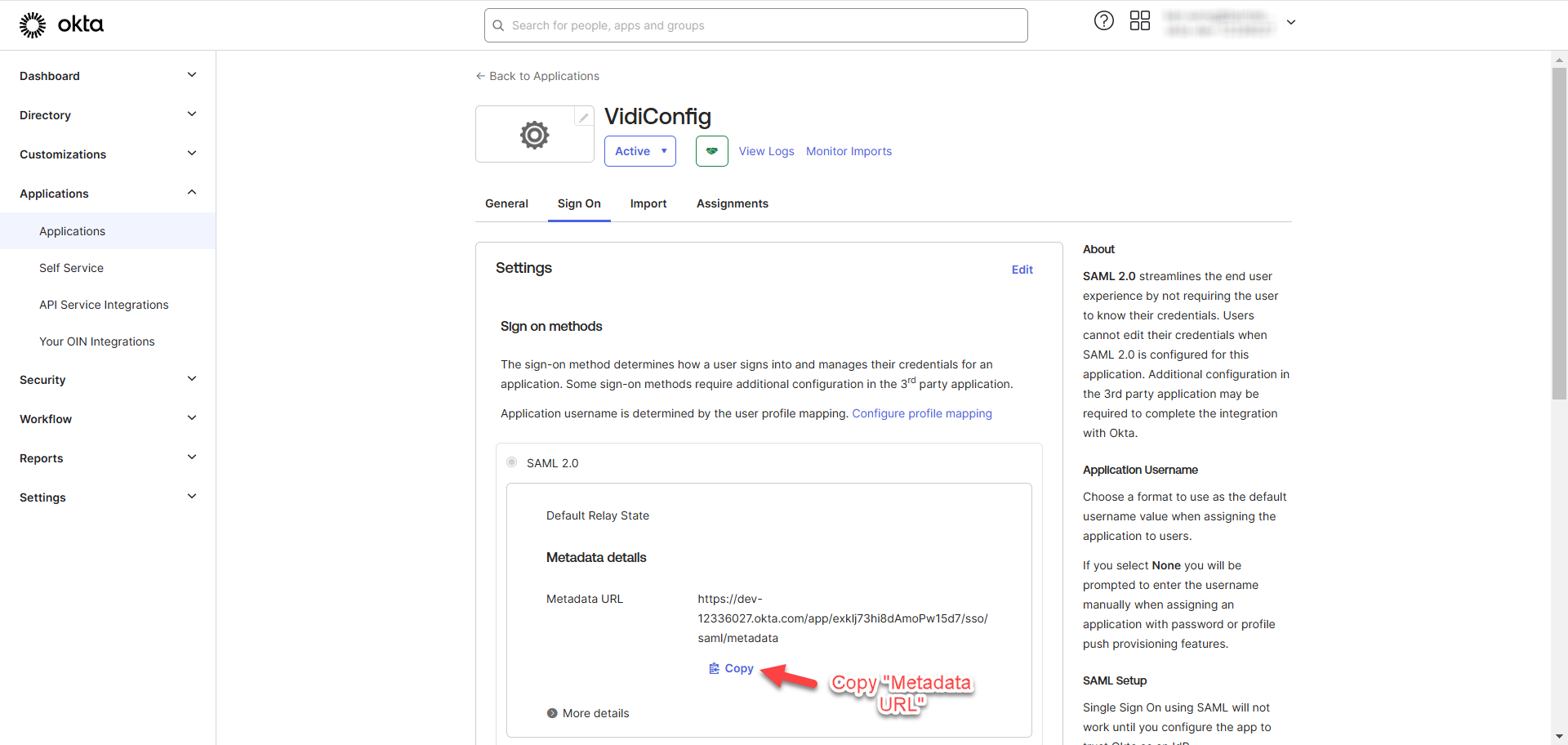Image resolution: width=1568 pixels, height=745 pixels.
Task: Click the pencil edit logo icon
Action: (x=583, y=118)
